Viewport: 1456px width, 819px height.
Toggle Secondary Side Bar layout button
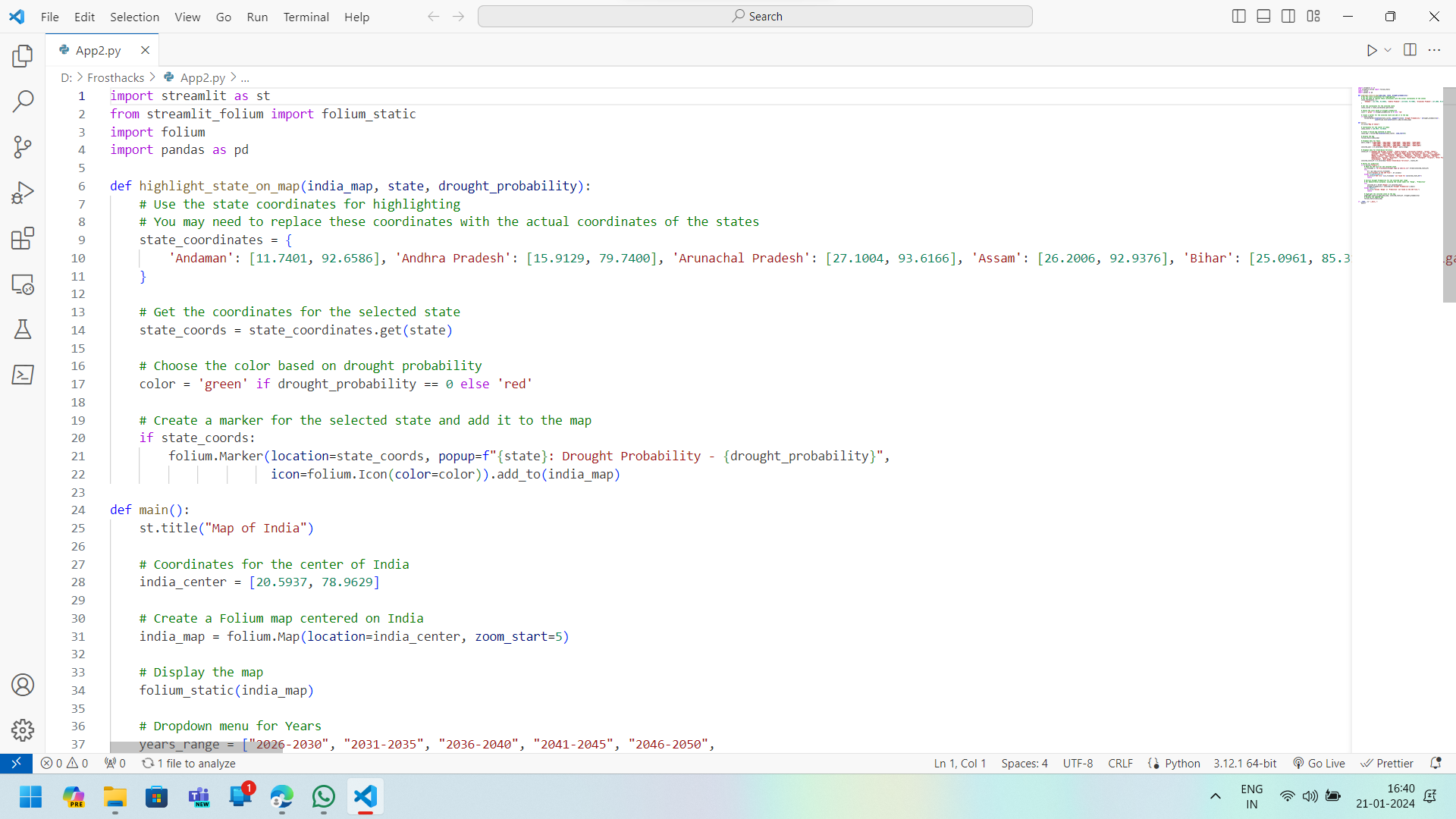click(x=1288, y=16)
